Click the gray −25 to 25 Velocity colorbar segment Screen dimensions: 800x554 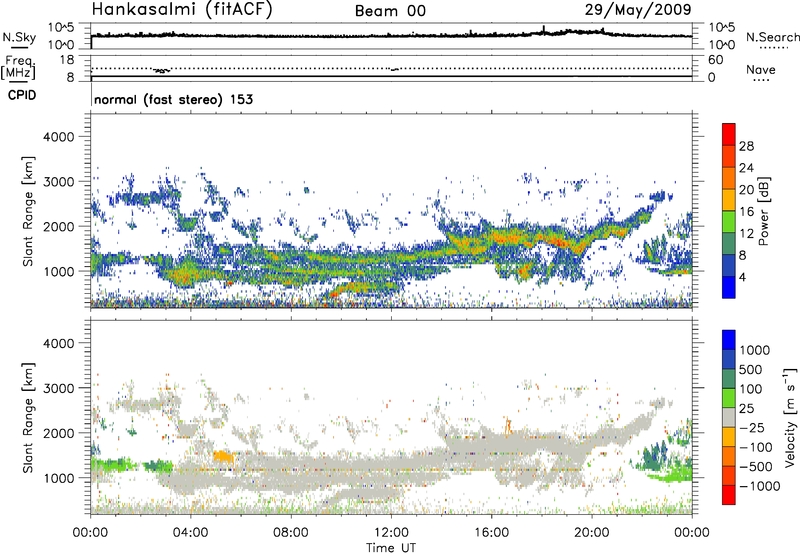[x=729, y=418]
